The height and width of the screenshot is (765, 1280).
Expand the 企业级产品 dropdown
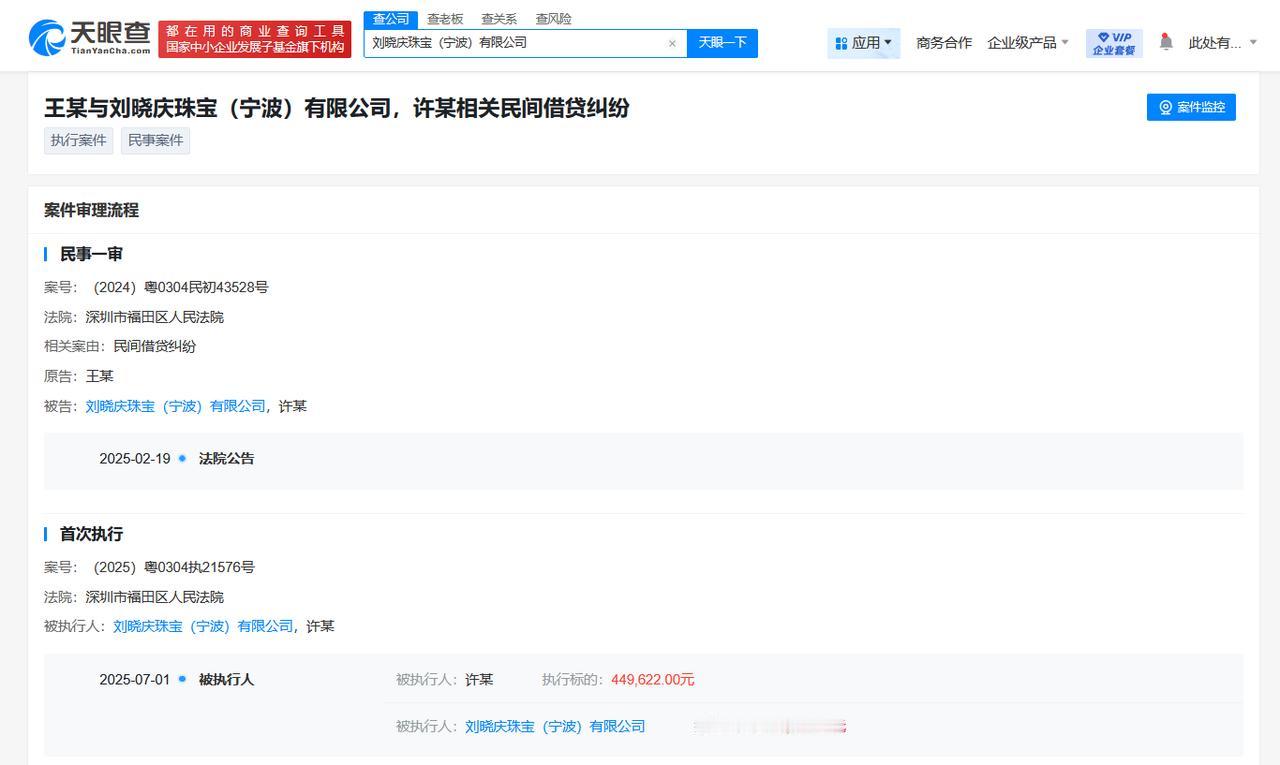1028,43
